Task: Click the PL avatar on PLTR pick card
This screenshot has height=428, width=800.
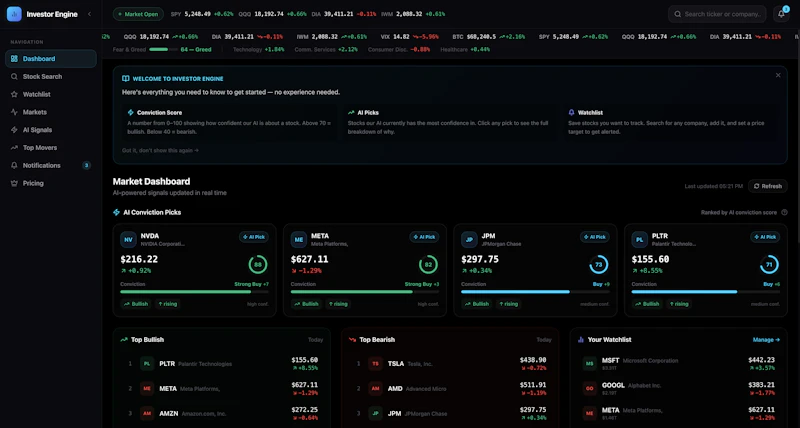Action: (639, 240)
